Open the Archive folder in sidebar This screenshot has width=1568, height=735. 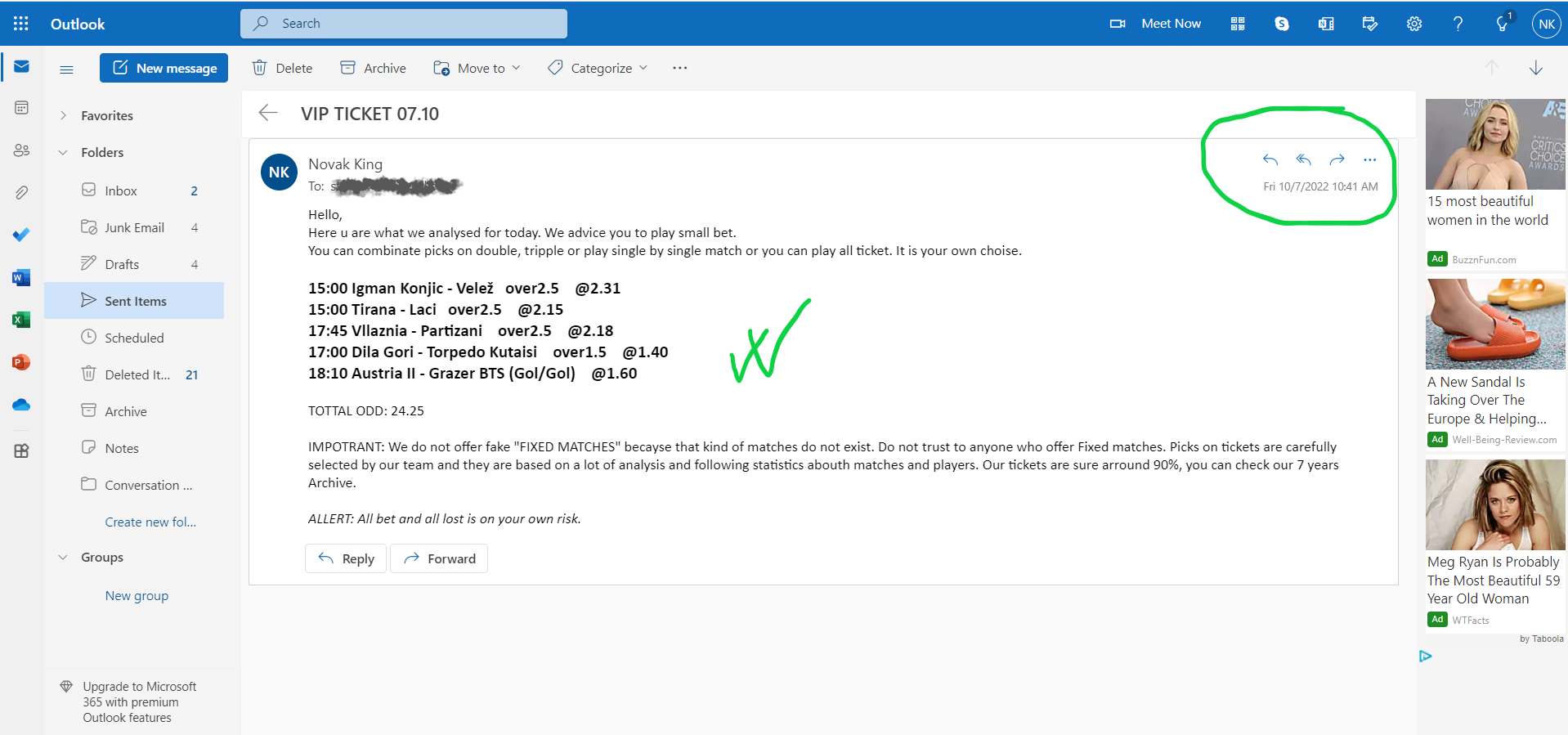134,411
